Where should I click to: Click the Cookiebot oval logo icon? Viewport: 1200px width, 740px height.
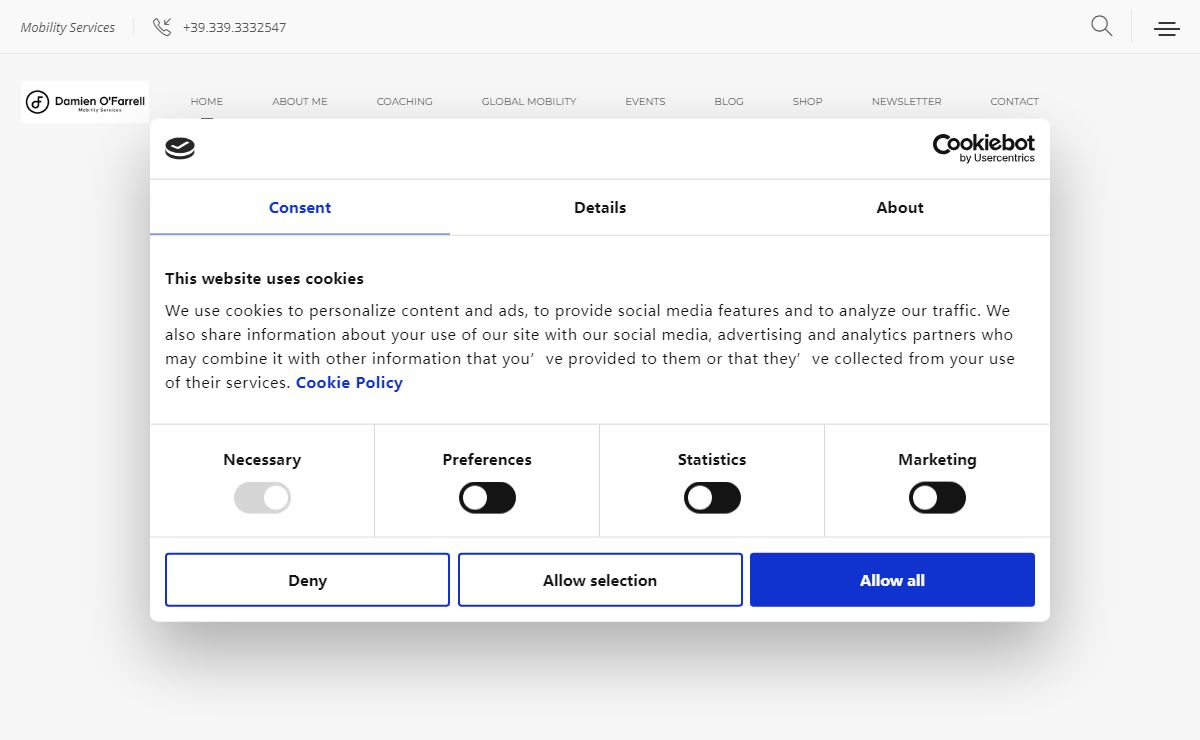click(180, 149)
